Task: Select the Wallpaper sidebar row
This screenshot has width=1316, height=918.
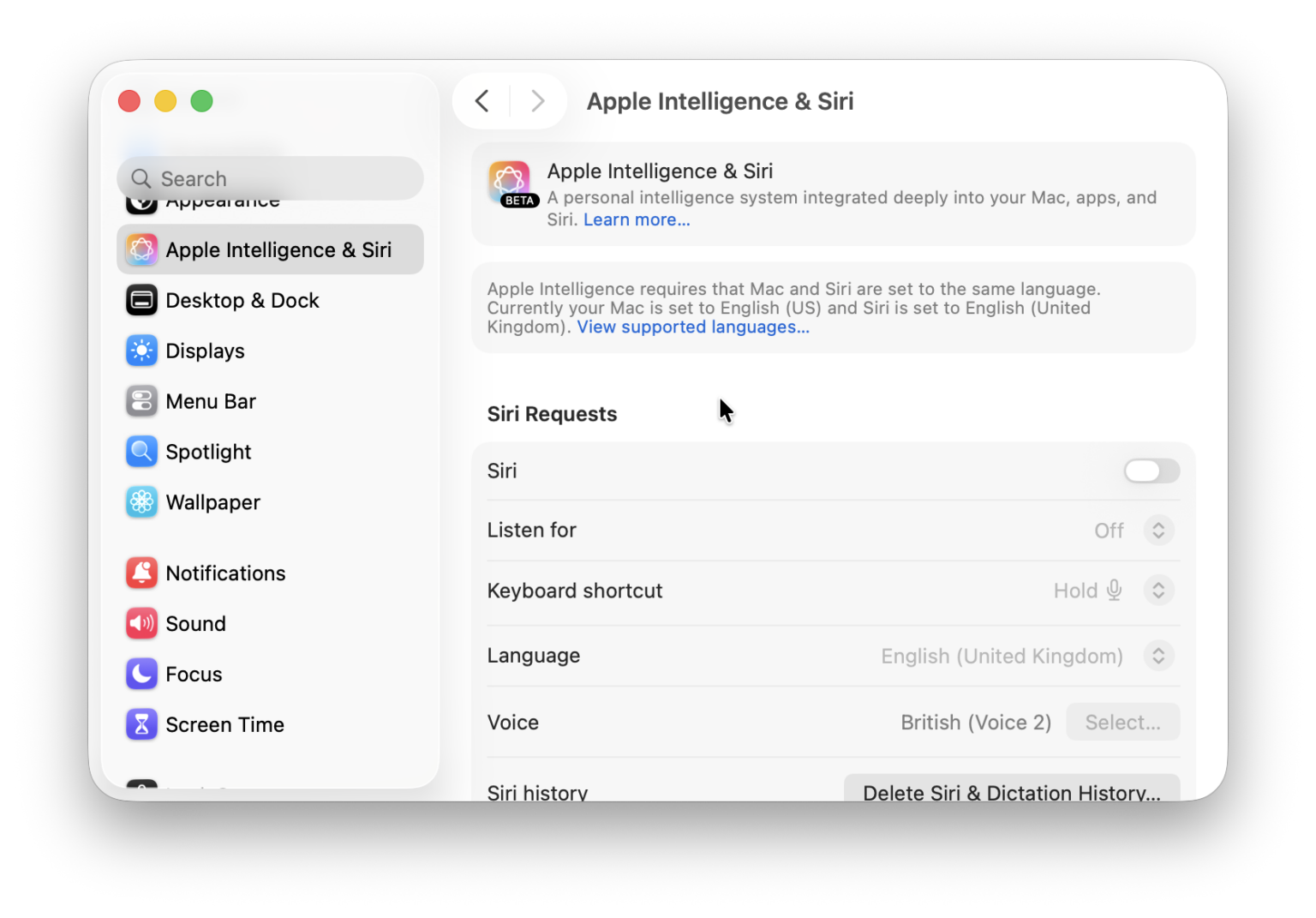Action: pos(270,502)
